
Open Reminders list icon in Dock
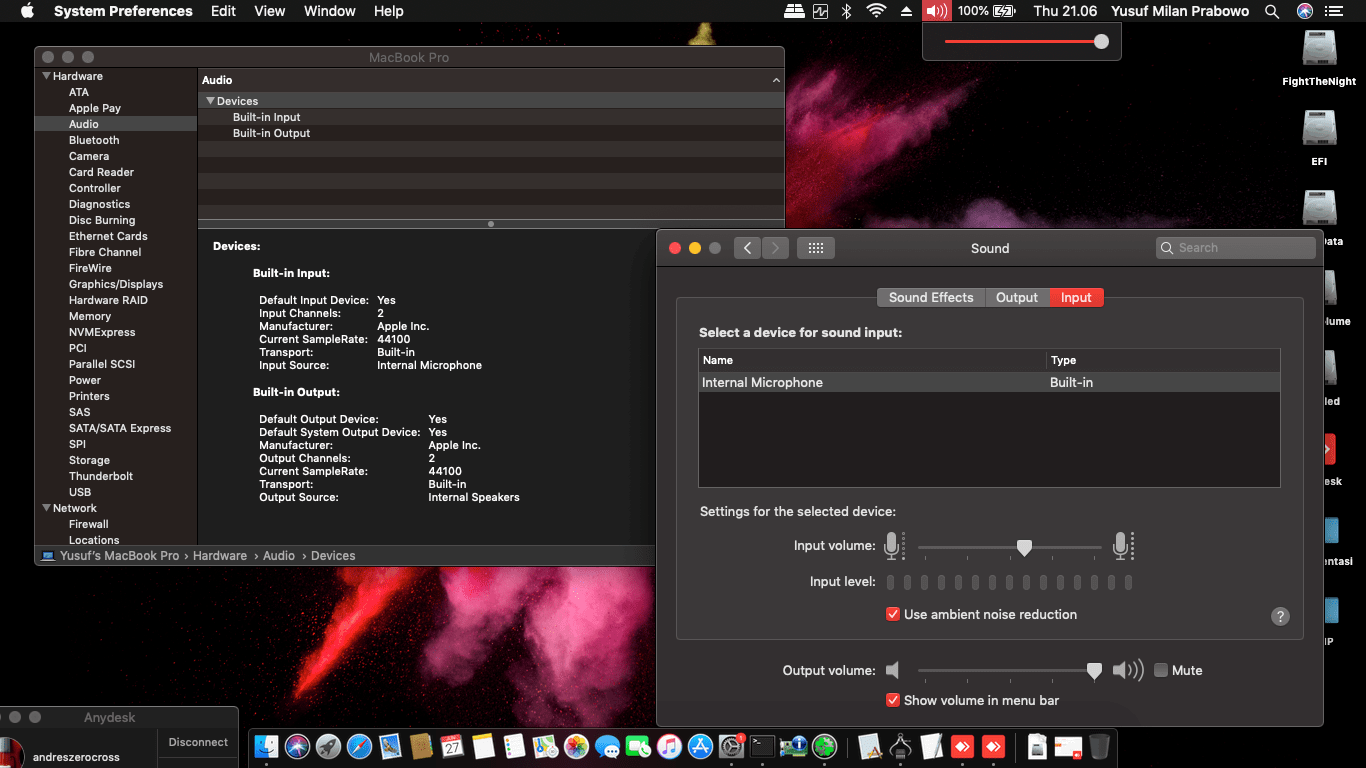point(514,746)
